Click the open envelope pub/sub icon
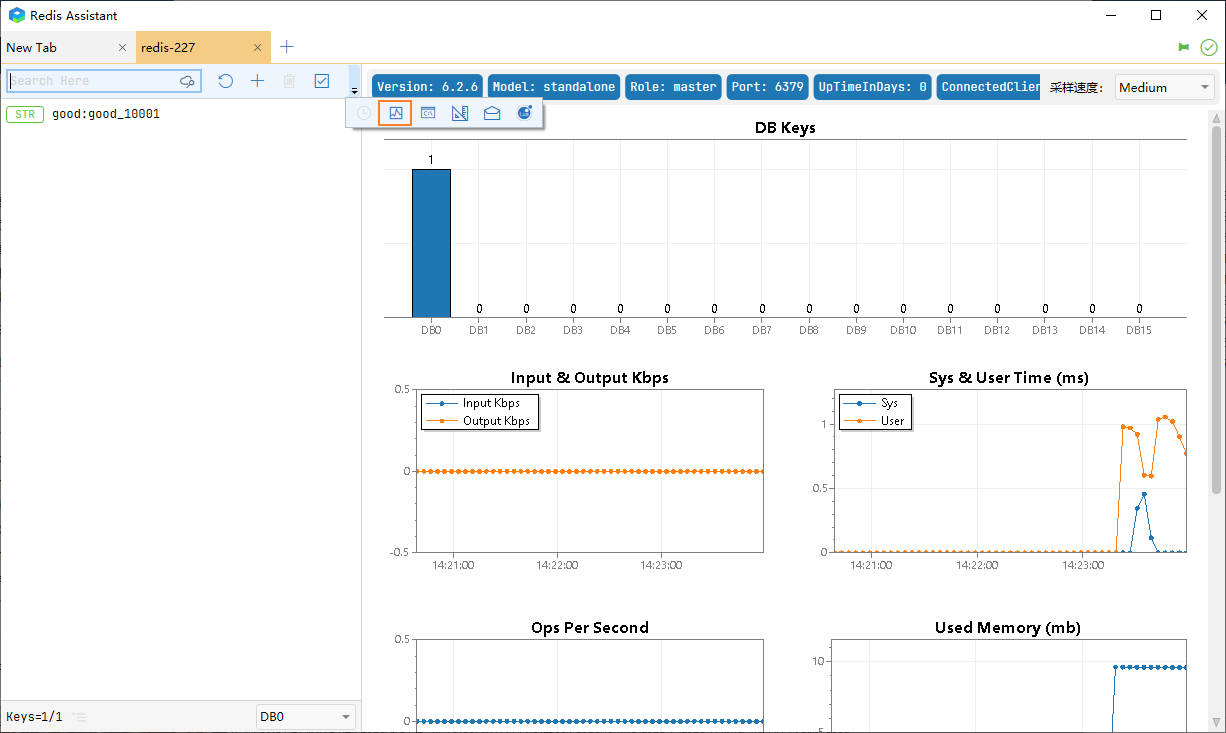Image resolution: width=1226 pixels, height=733 pixels. point(492,113)
